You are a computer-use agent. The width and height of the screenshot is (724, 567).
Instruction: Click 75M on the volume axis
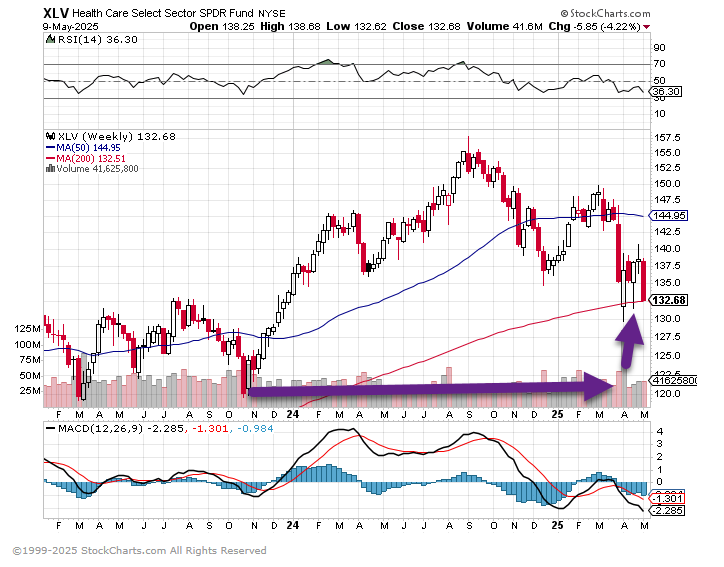point(30,360)
